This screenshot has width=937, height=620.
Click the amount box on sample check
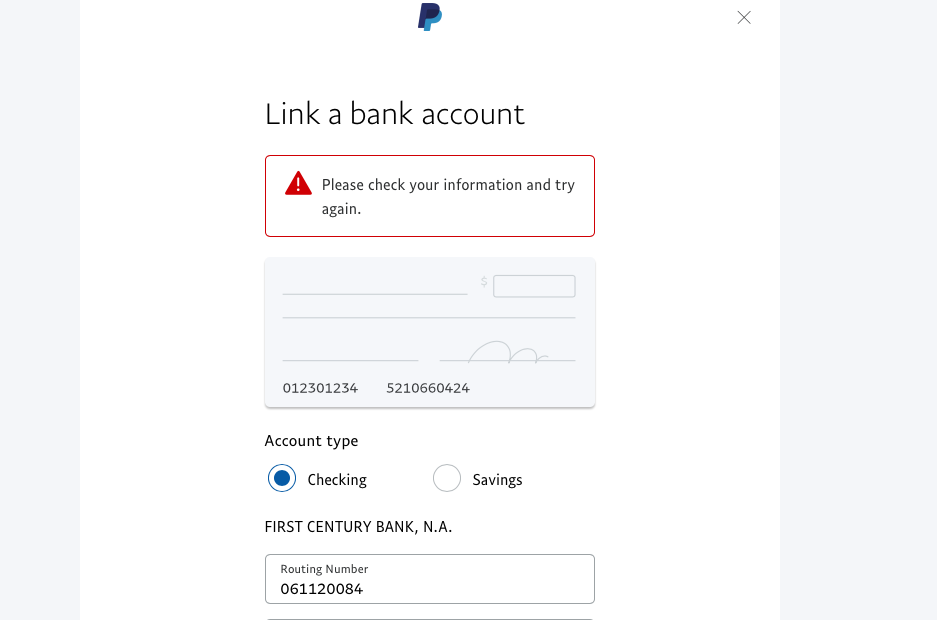click(534, 286)
